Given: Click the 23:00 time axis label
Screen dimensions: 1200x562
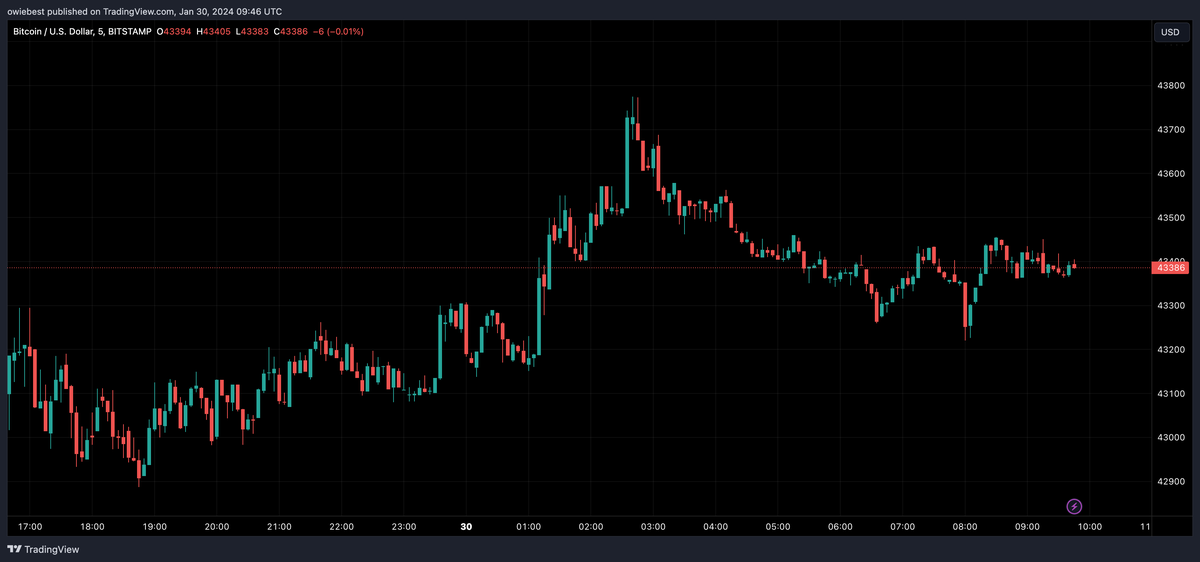Looking at the screenshot, I should pyautogui.click(x=404, y=526).
